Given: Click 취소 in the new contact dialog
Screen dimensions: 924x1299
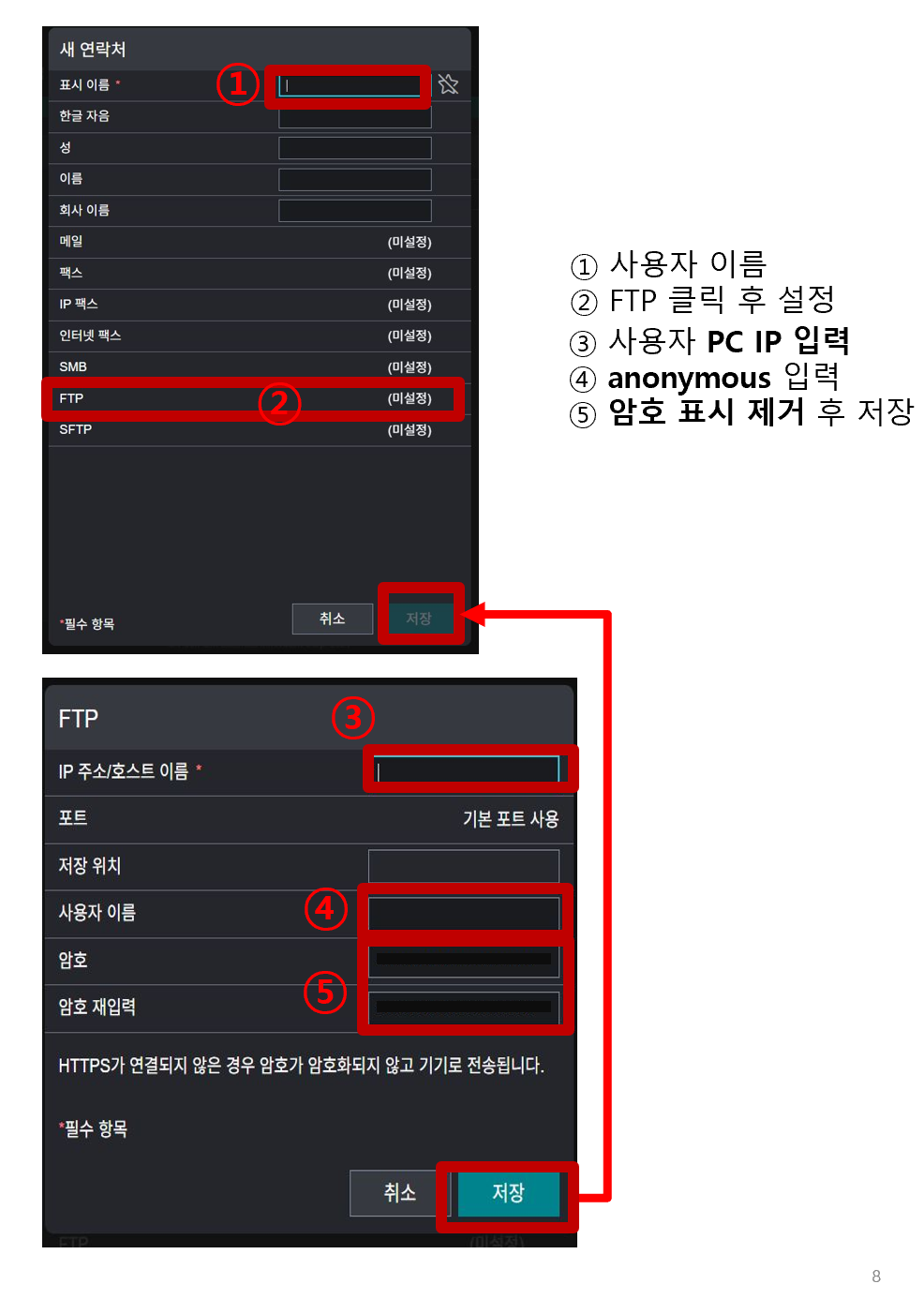Looking at the screenshot, I should (x=333, y=619).
